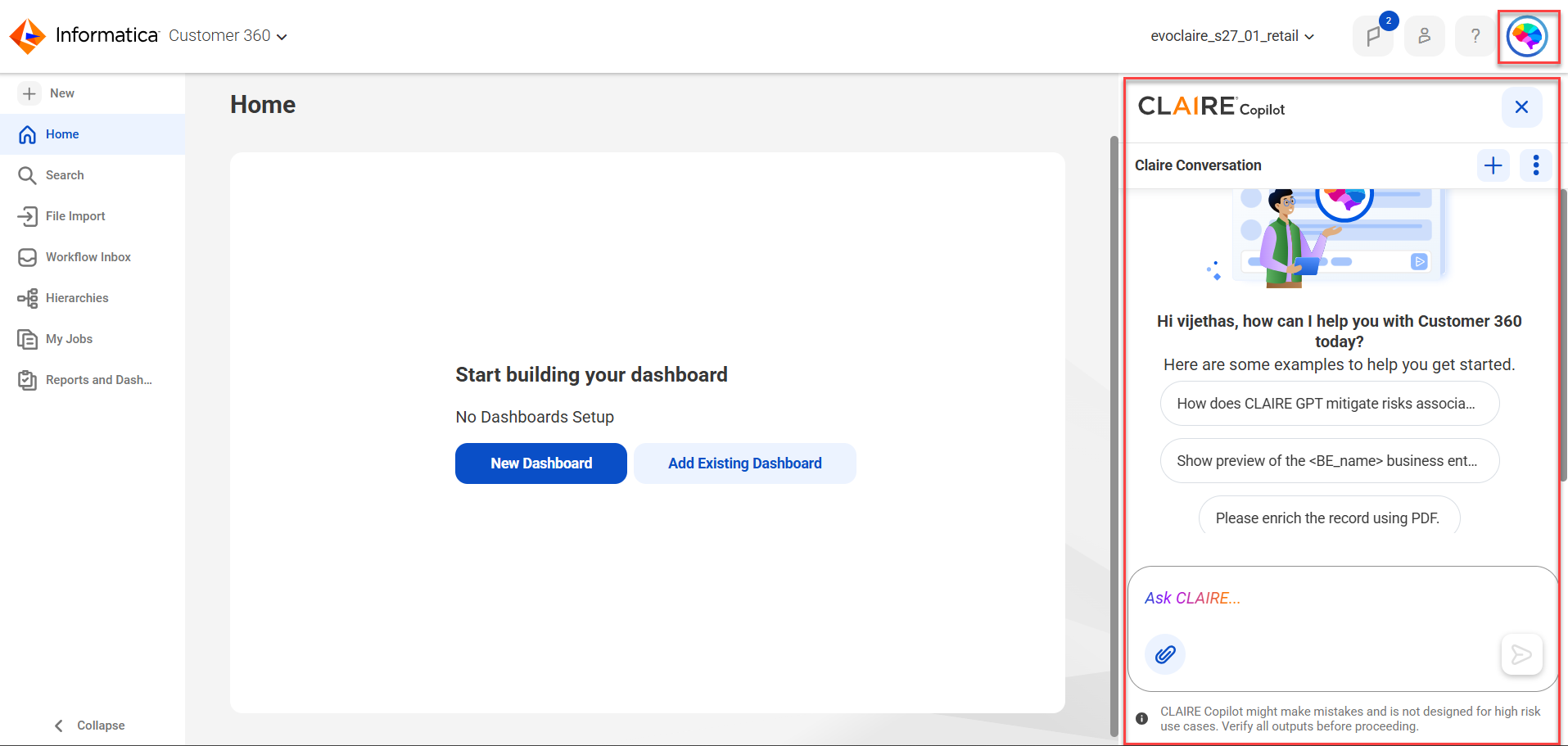The width and height of the screenshot is (1568, 746).
Task: Open the evoclaire_s27_01_retail org dropdown
Action: coord(1232,36)
